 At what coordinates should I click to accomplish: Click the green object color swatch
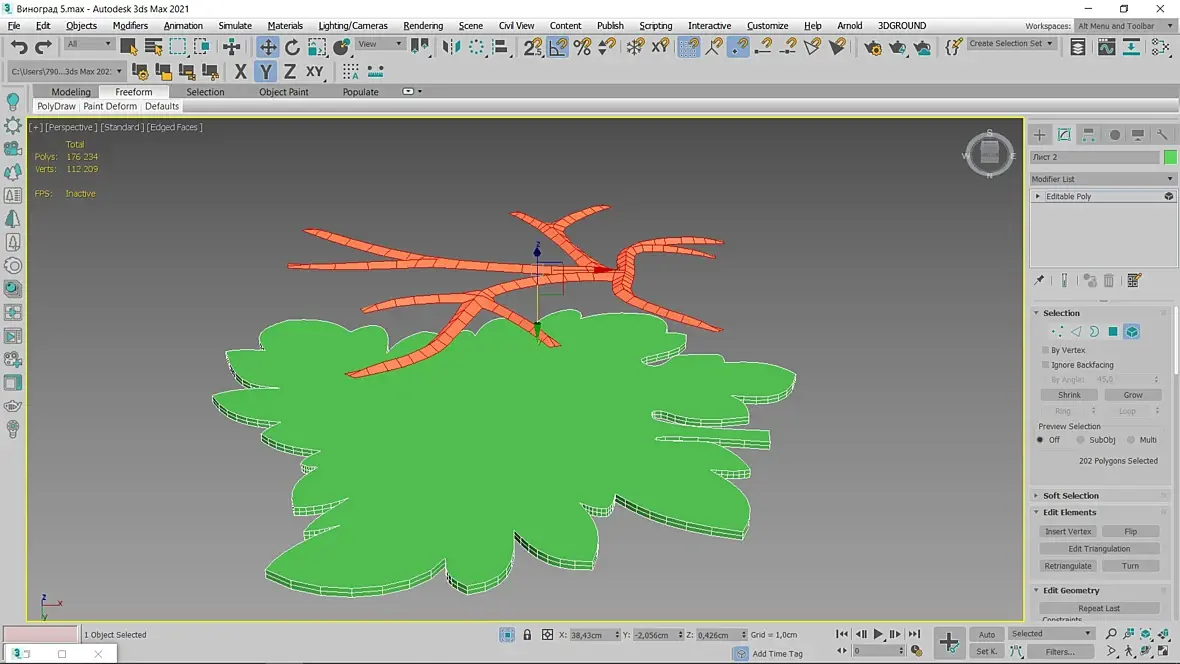click(x=1170, y=157)
